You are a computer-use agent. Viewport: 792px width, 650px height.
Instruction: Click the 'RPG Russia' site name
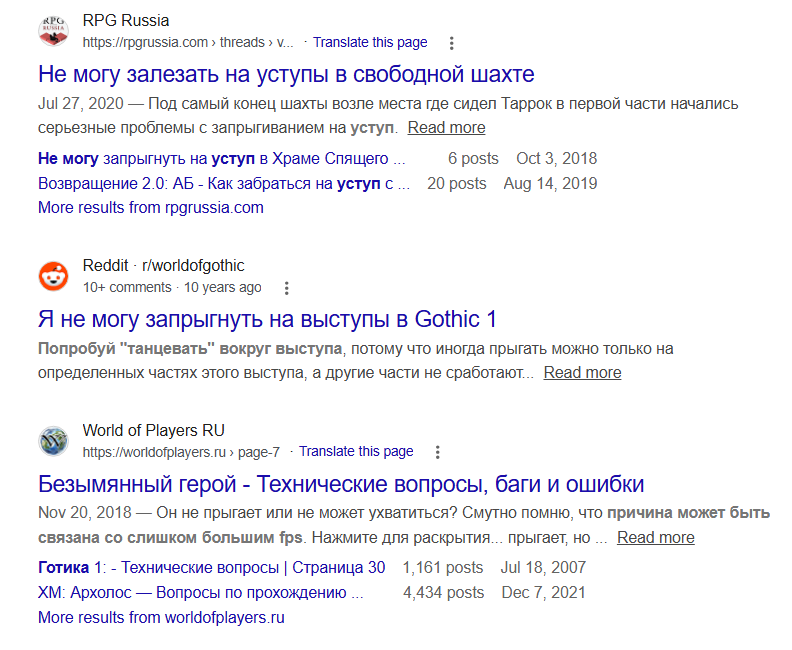(x=126, y=21)
